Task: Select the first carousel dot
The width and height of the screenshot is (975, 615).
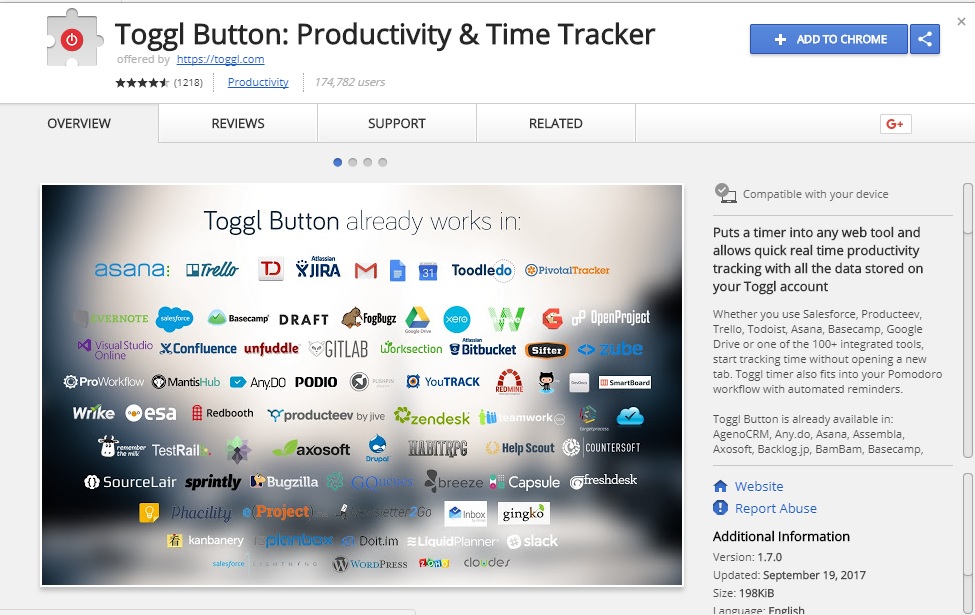Action: point(338,162)
